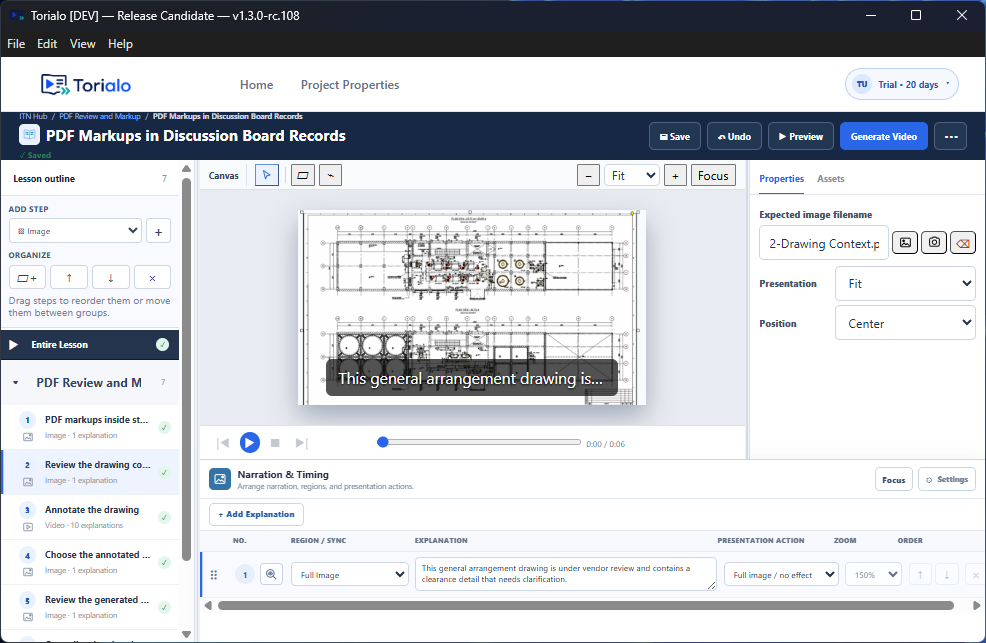Viewport: 986px width, 643px height.
Task: Click the lesson title book icon
Action: pos(29,135)
